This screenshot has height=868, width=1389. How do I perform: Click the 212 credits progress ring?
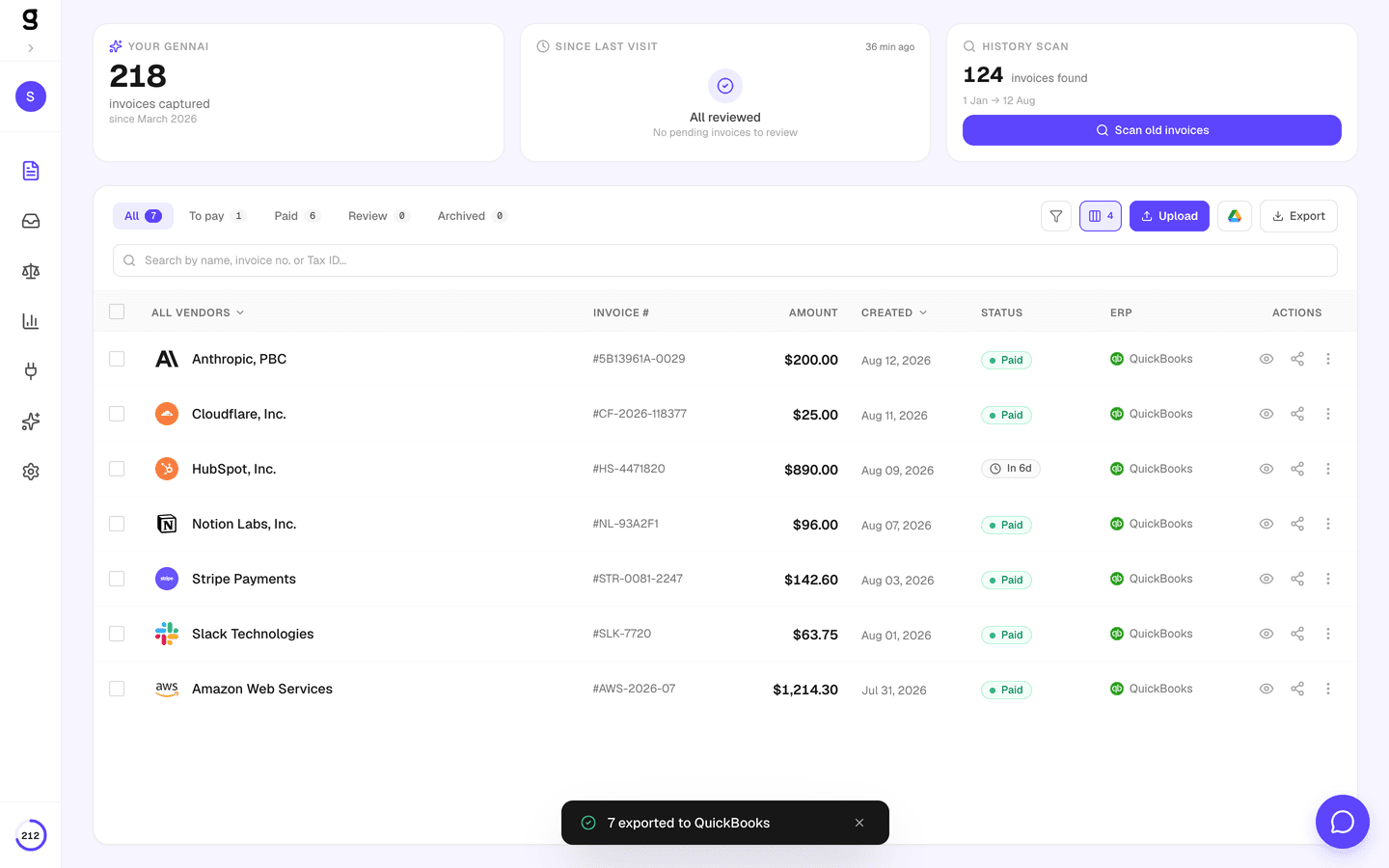point(31,835)
